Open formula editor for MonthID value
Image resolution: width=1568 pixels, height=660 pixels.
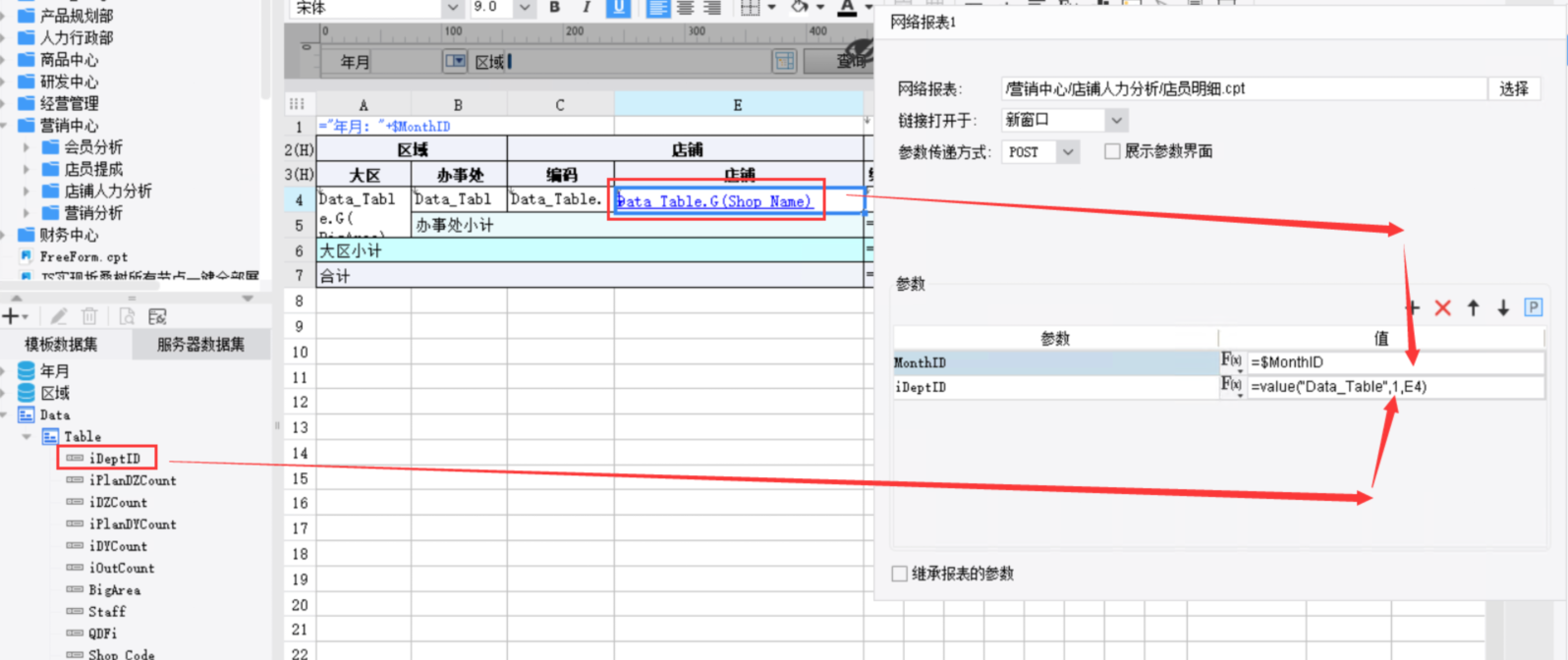click(x=1232, y=361)
